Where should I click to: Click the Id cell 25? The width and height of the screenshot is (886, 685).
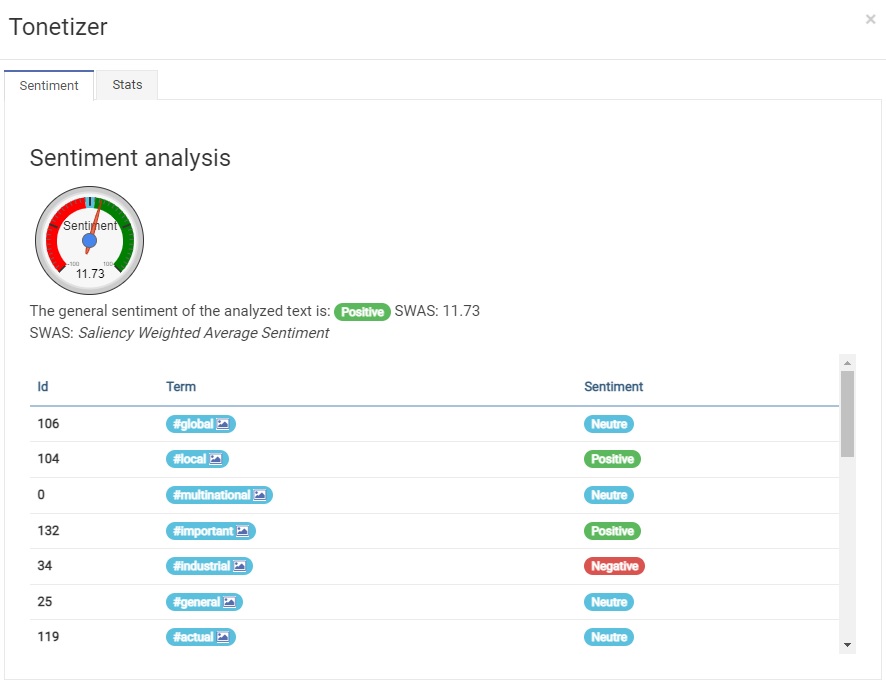click(45, 601)
